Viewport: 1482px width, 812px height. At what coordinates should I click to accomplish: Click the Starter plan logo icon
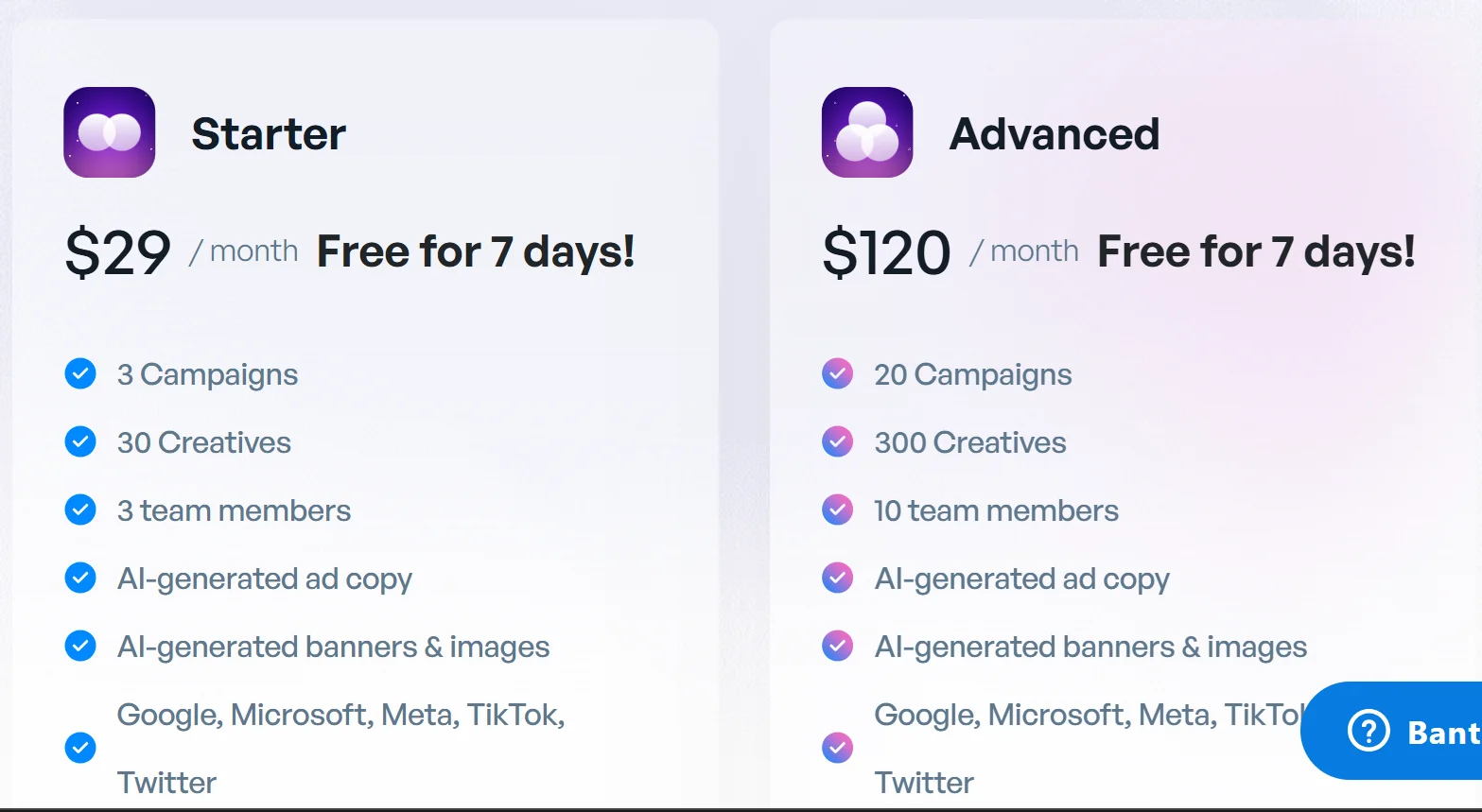pos(110,132)
